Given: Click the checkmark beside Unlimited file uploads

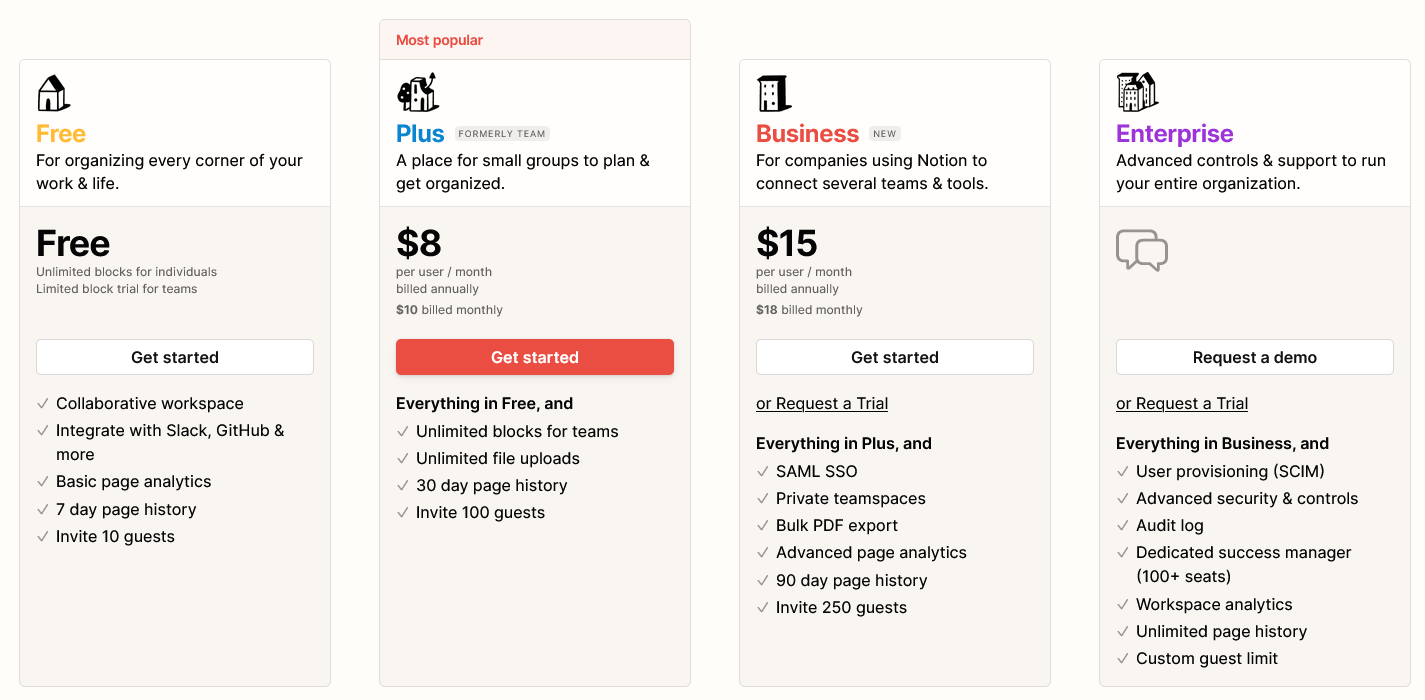Looking at the screenshot, I should (403, 459).
